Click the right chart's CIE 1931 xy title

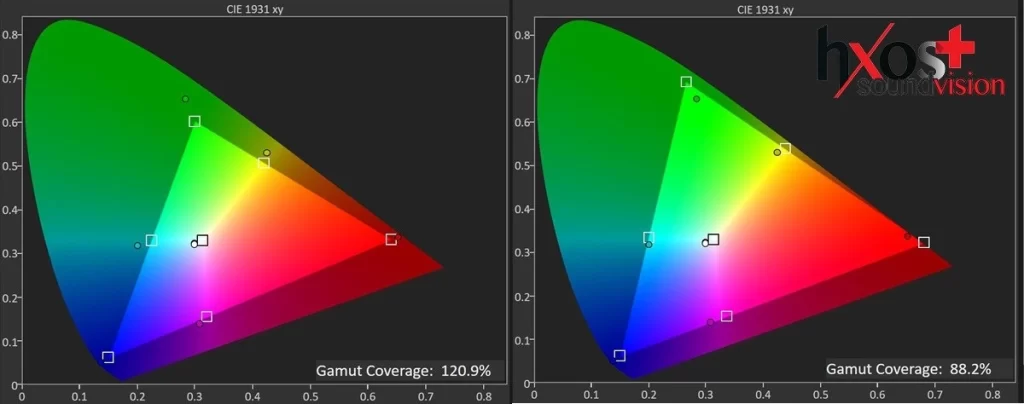(767, 10)
